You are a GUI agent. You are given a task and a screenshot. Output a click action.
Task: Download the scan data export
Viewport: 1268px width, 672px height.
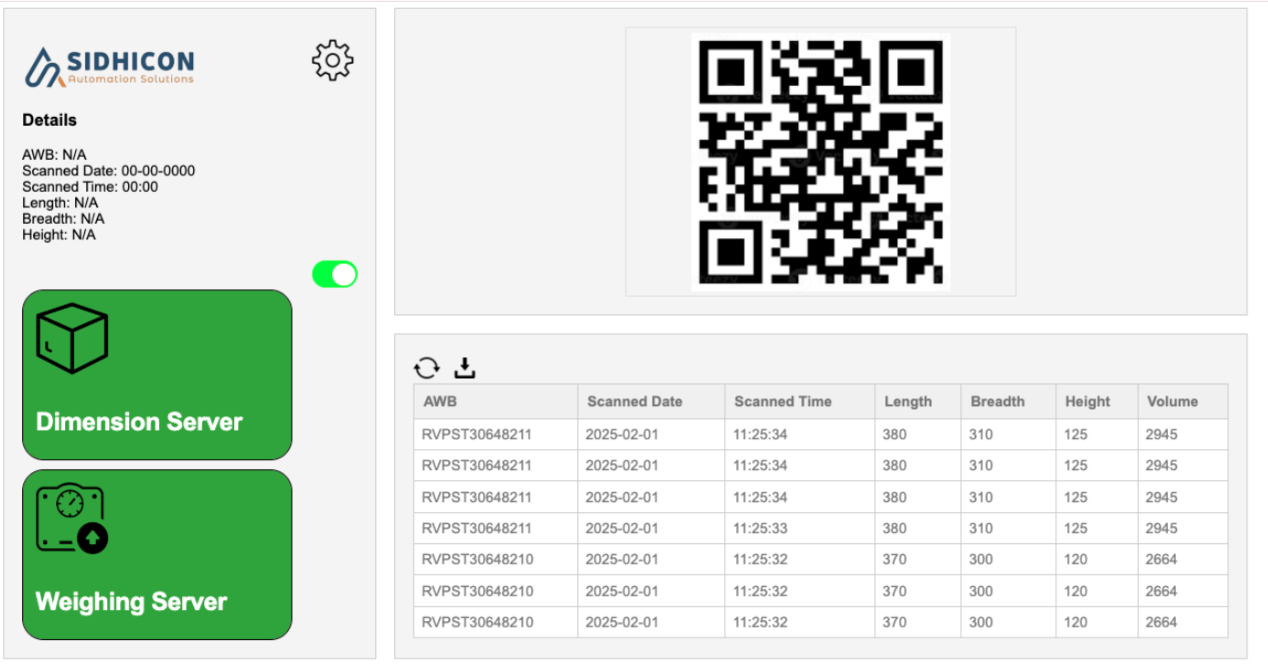465,368
